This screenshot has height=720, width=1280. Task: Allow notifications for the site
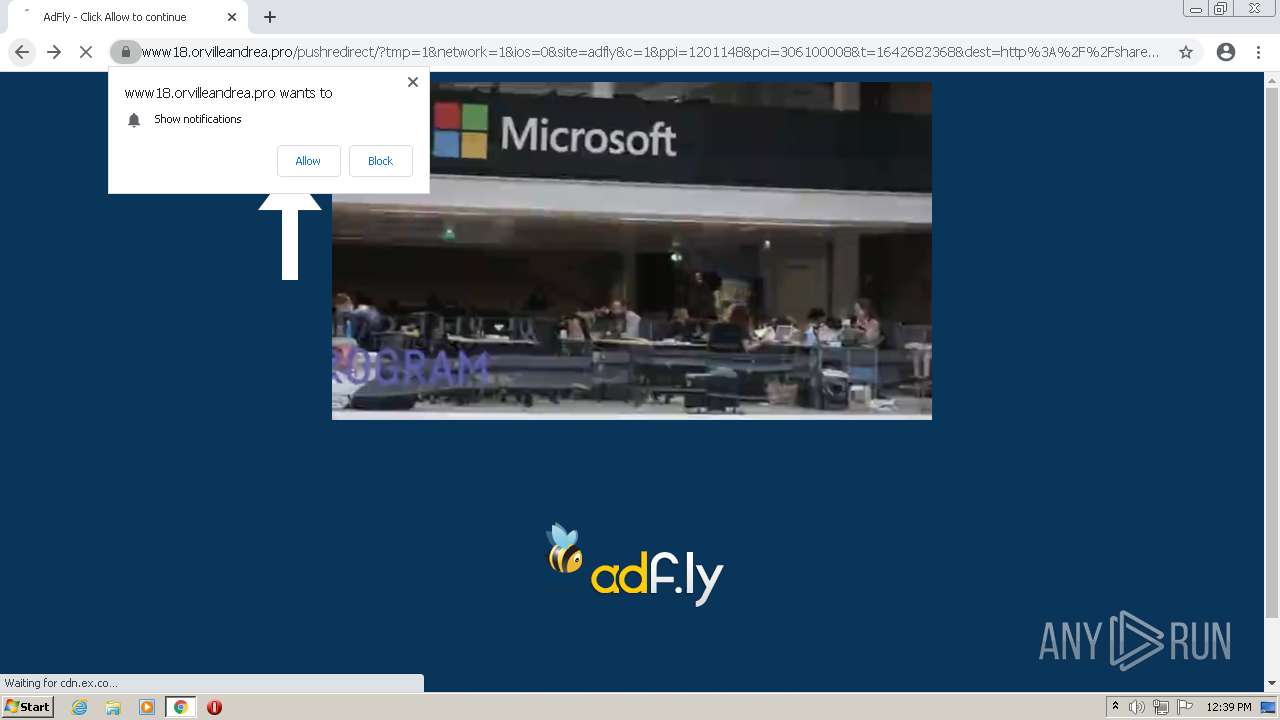coord(308,161)
